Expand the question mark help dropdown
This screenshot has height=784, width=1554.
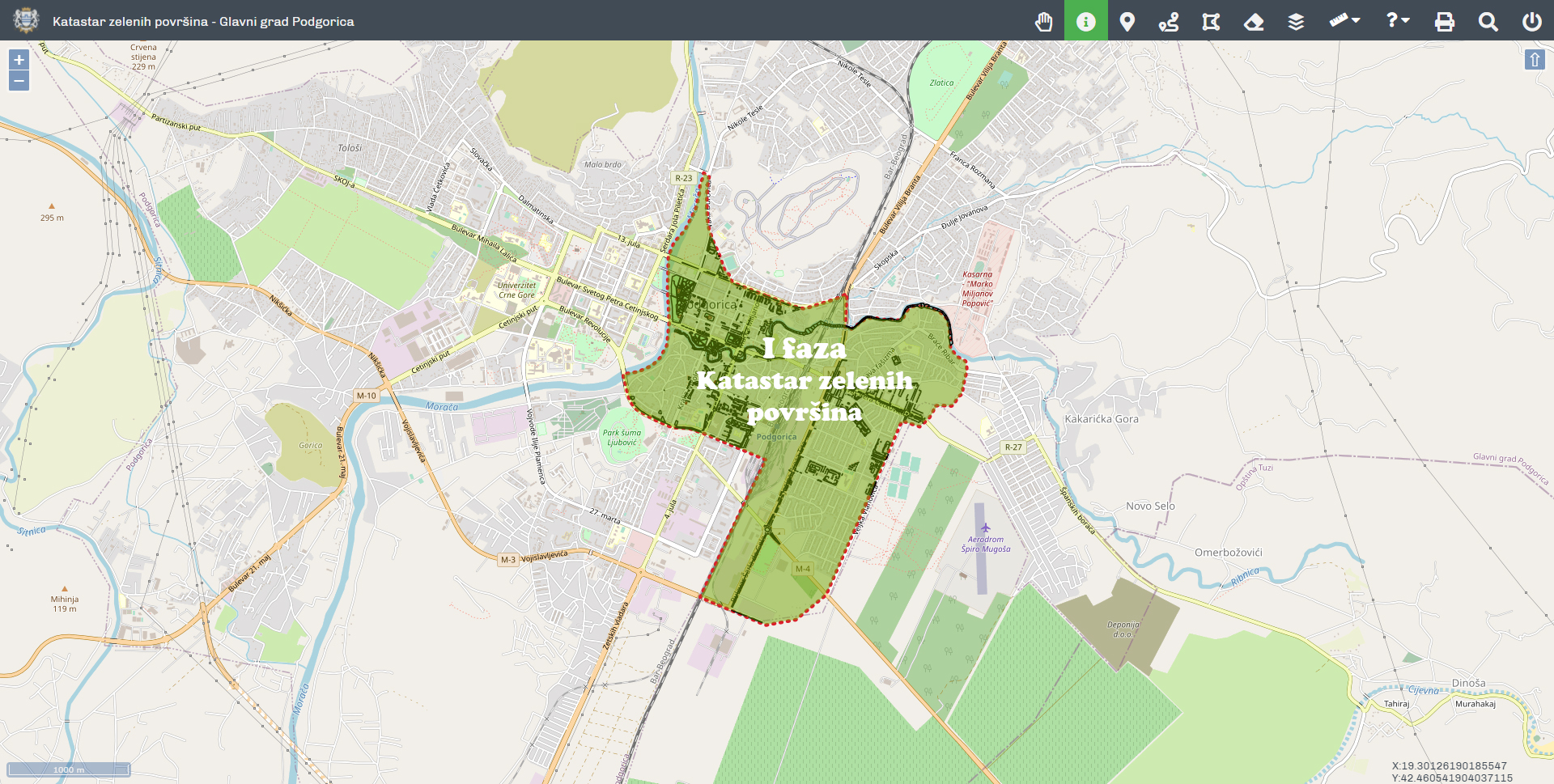(1398, 20)
